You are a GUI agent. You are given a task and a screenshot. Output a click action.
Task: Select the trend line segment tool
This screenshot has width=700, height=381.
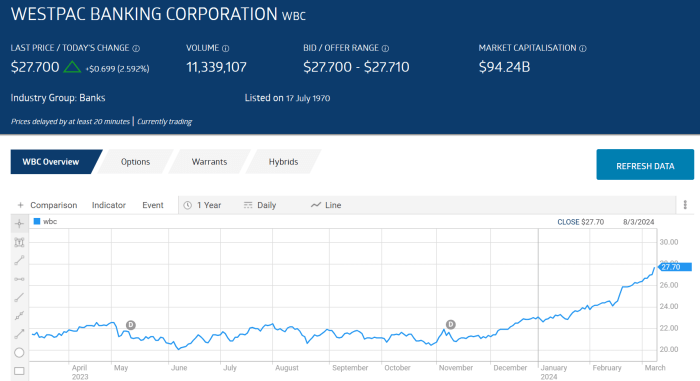coord(19,260)
